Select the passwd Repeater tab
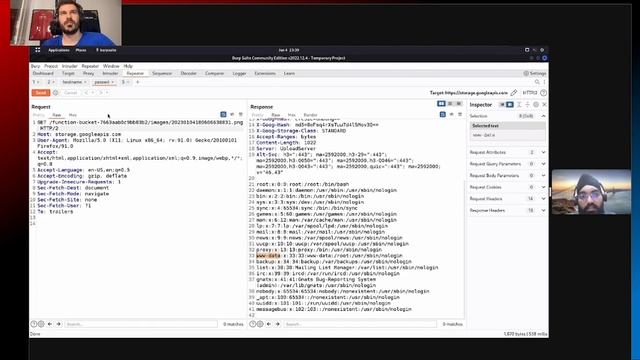The width and height of the screenshot is (640, 360). pyautogui.click(x=102, y=82)
